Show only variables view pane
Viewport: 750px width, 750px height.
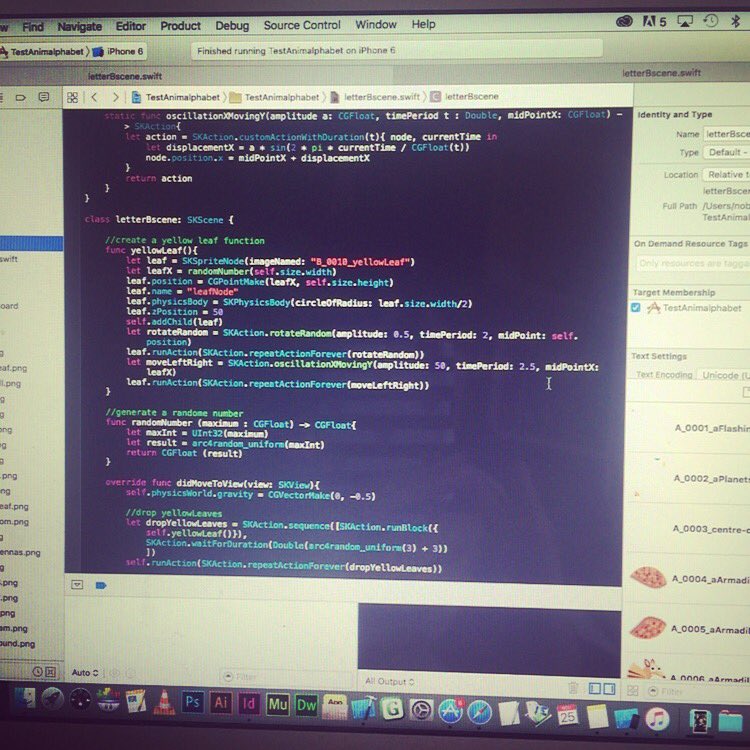tap(595, 688)
